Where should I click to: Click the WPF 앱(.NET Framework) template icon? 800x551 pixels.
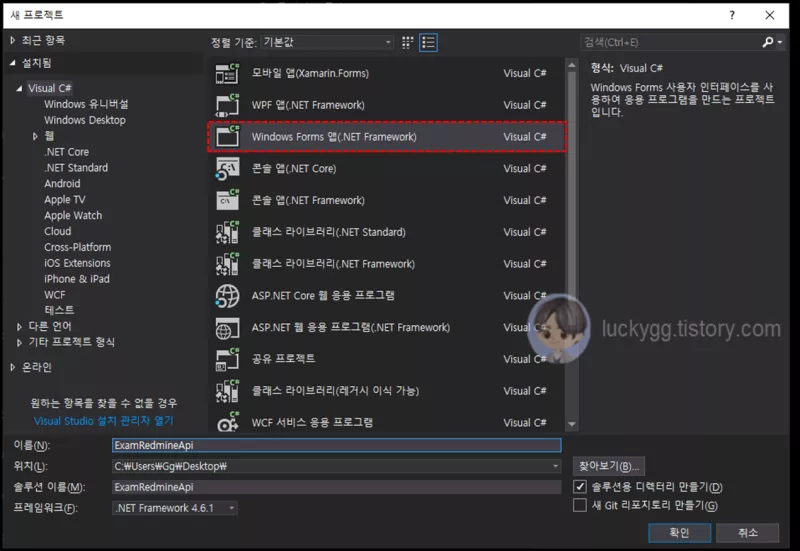tap(227, 105)
